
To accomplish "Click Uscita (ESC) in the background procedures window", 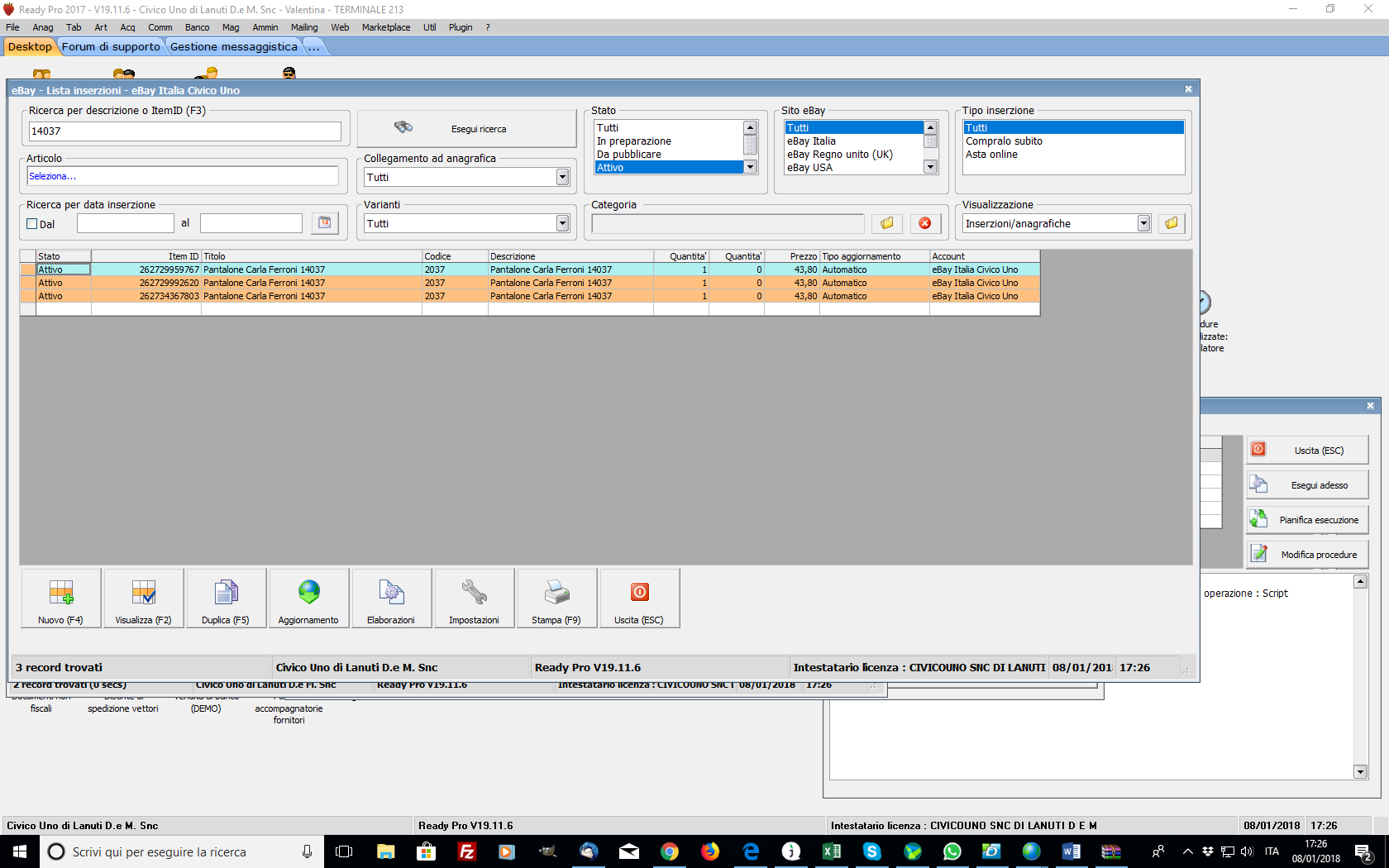I will 1307,450.
